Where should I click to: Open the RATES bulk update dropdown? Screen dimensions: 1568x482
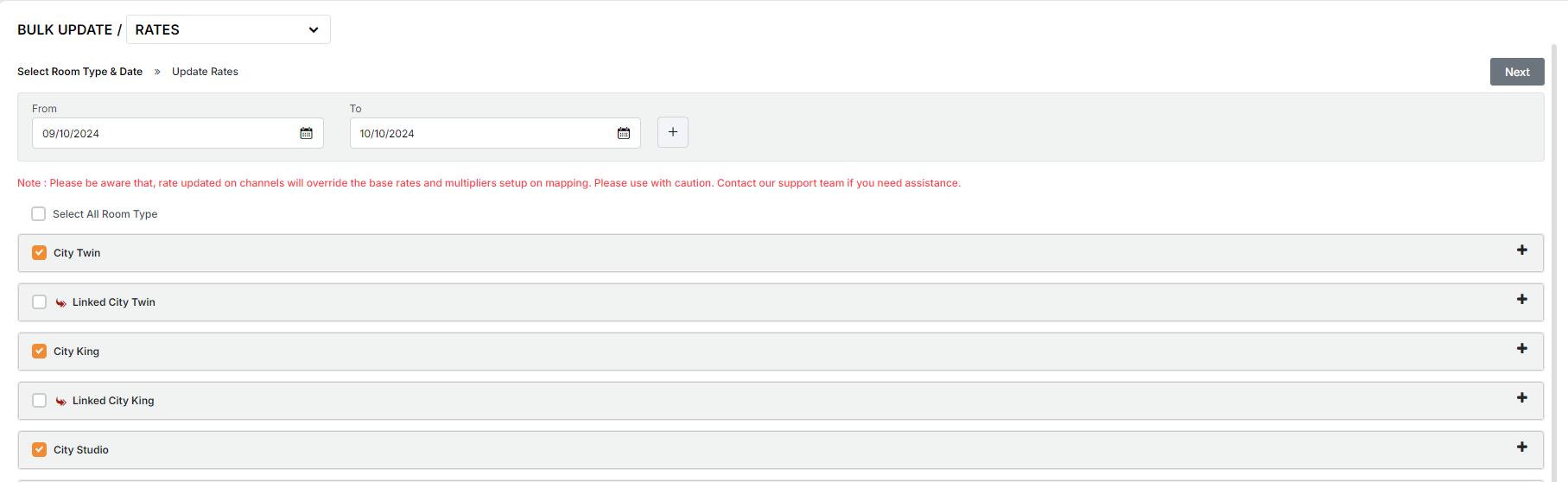point(228,29)
